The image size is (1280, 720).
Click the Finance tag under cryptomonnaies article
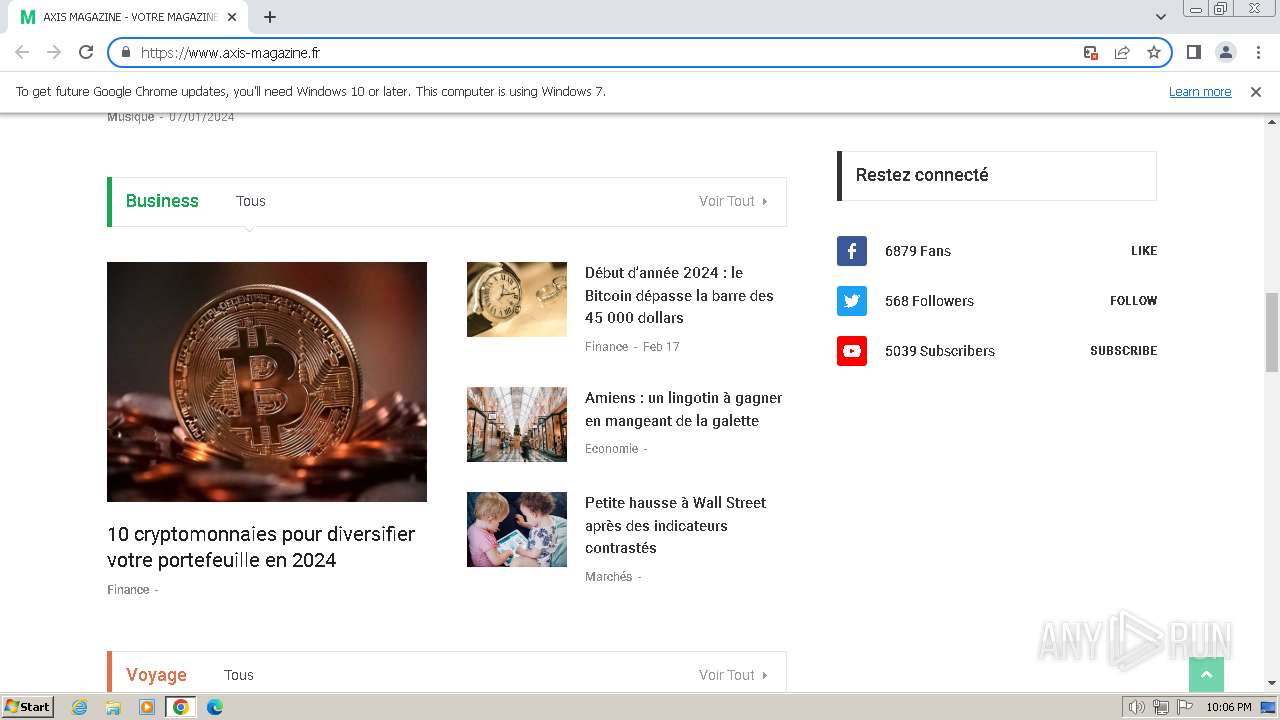click(128, 590)
